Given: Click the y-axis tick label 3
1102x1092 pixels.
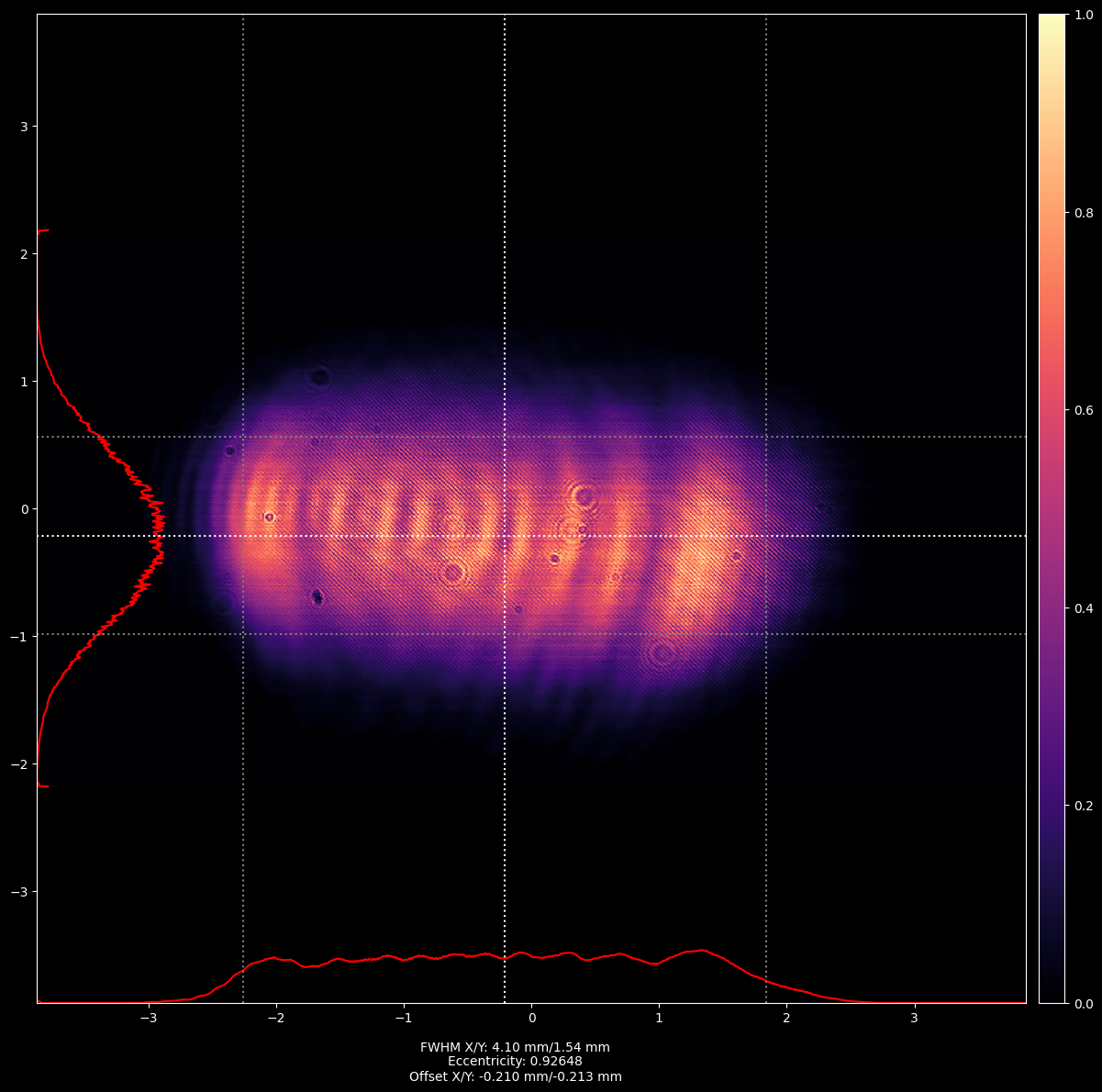Looking at the screenshot, I should click(x=25, y=126).
